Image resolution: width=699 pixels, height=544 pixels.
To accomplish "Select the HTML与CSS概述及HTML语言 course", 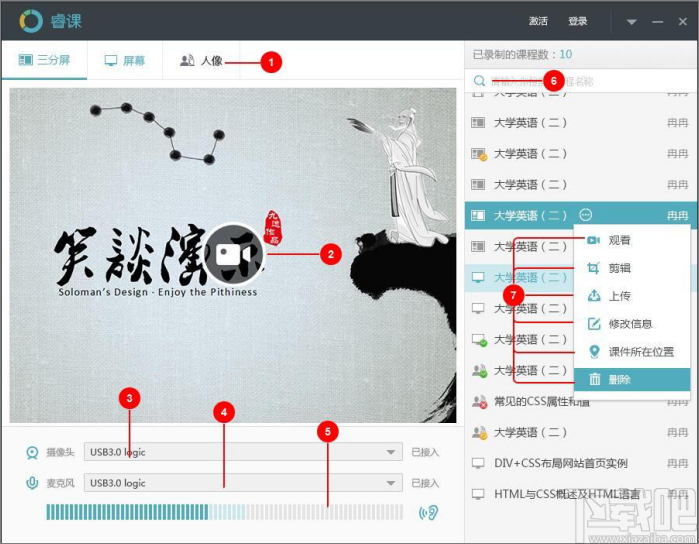I will (580, 494).
